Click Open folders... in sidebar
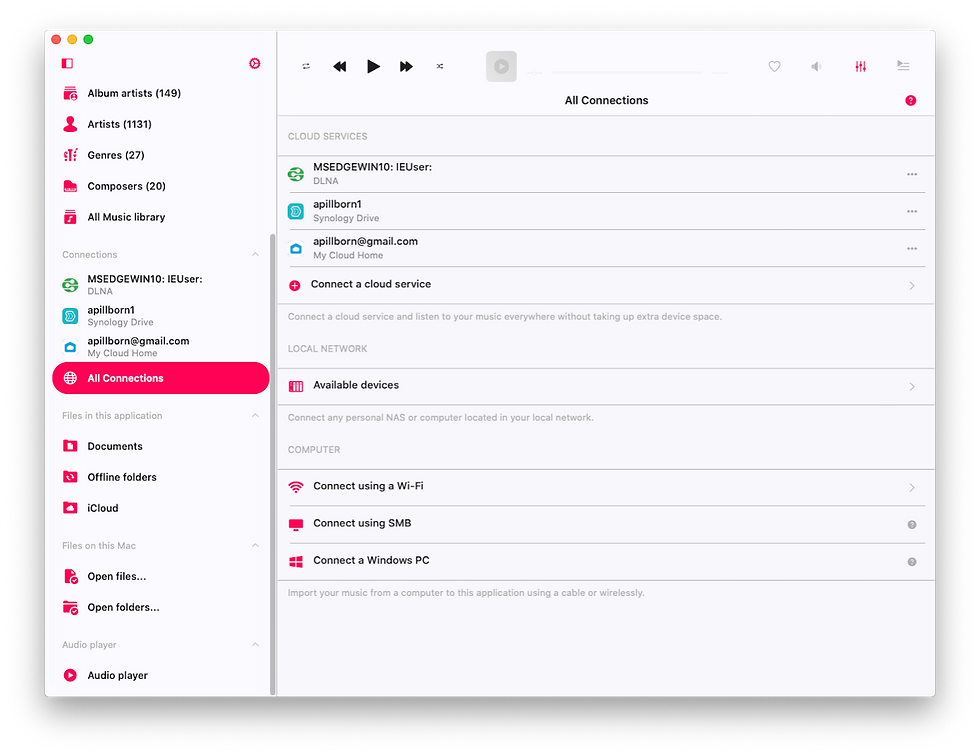The image size is (980, 756). coord(161,607)
